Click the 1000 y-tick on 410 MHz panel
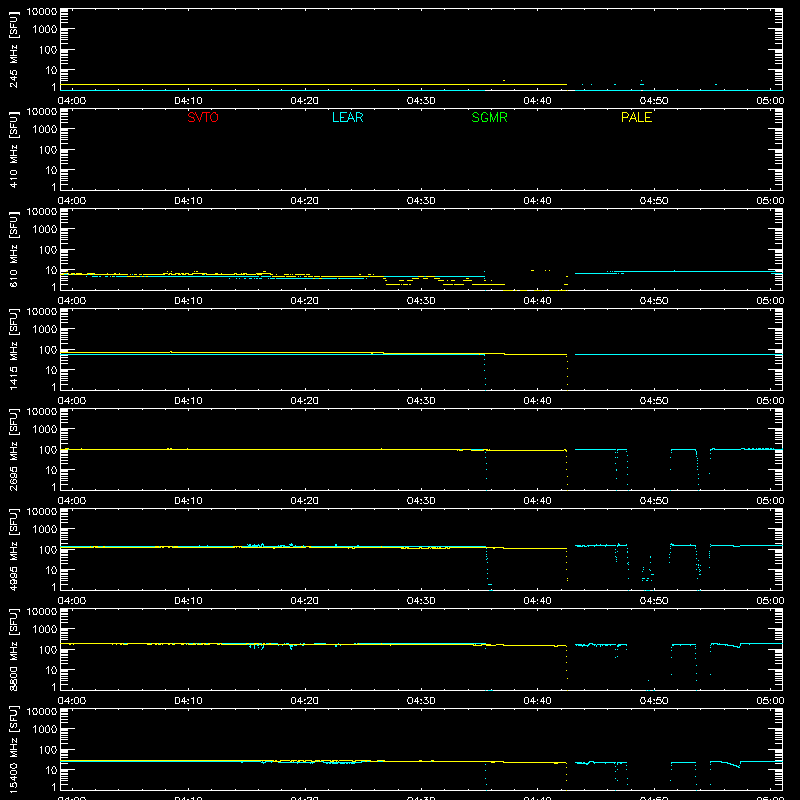 click(45, 130)
